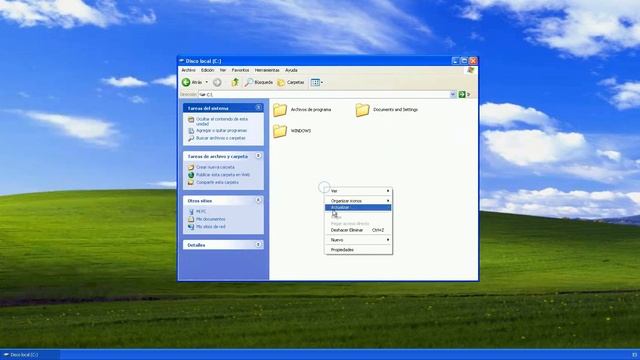Open the Favoritos menu

[240, 70]
